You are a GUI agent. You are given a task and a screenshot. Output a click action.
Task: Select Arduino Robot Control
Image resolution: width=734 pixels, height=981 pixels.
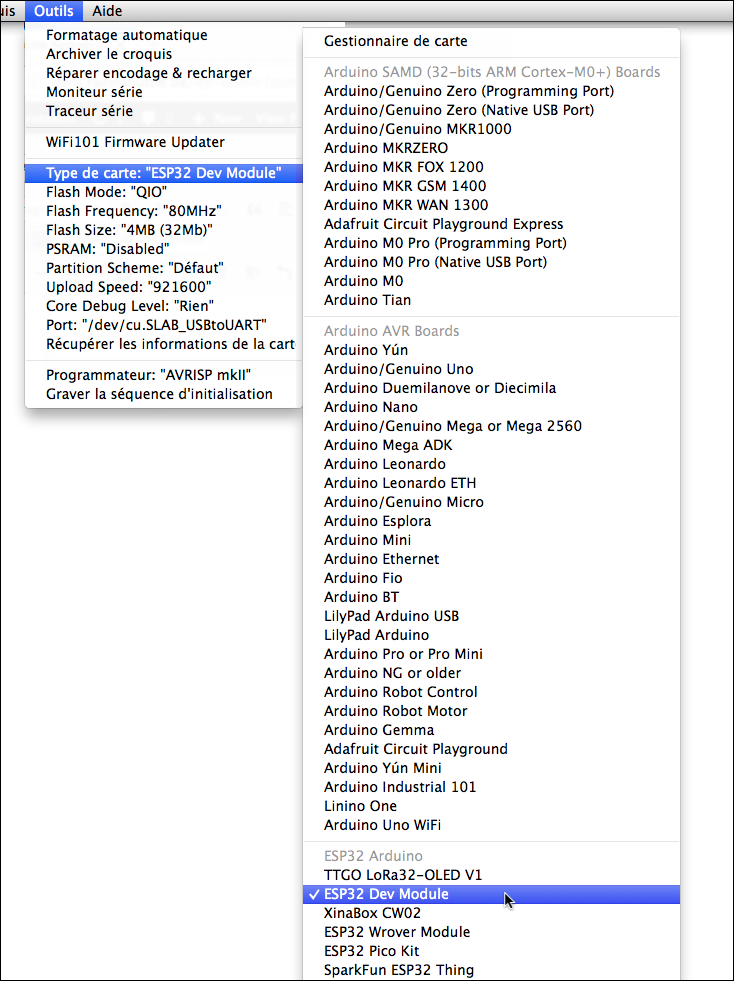tap(491, 692)
